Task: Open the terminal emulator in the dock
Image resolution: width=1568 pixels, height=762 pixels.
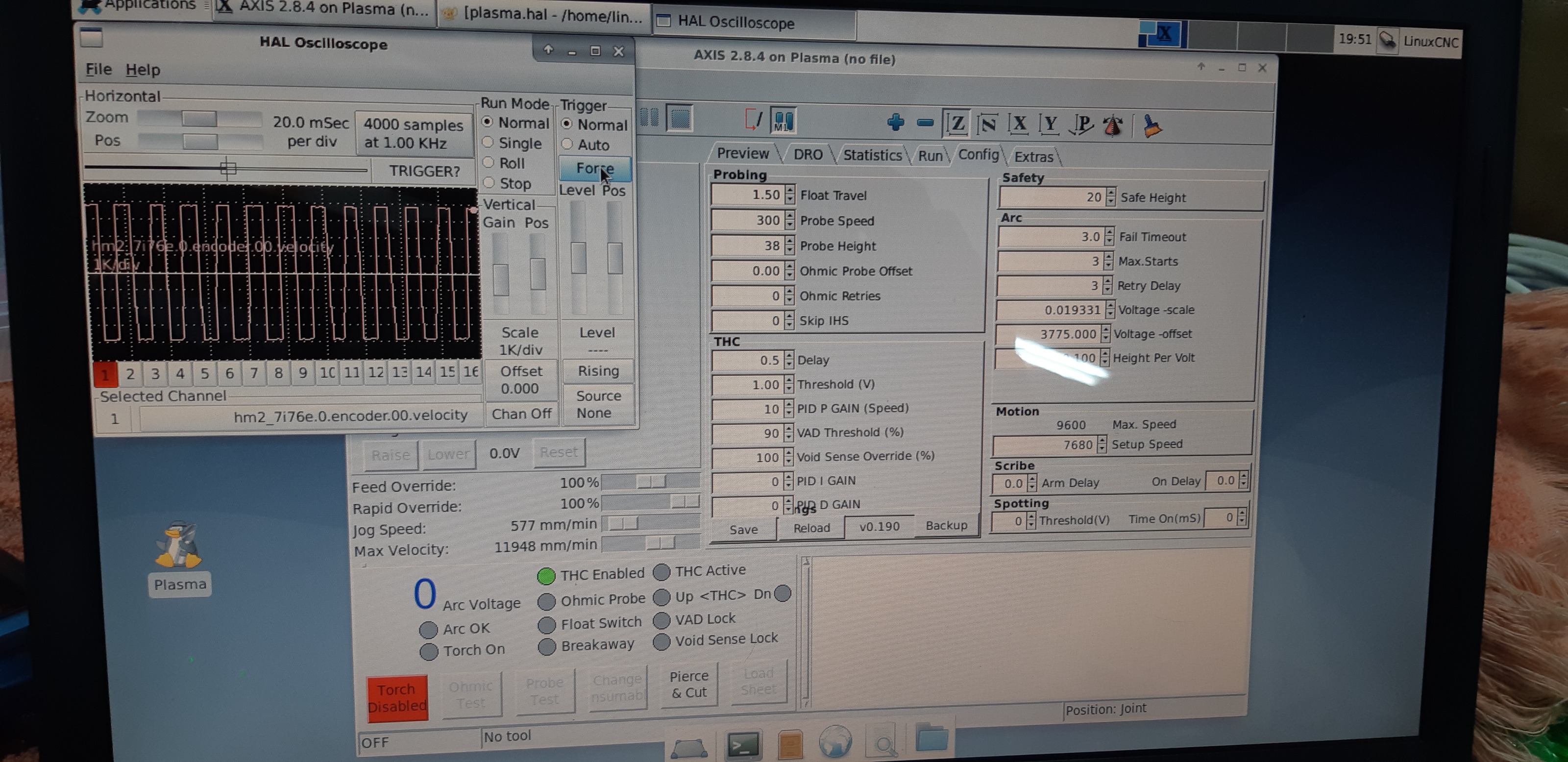Action: (x=744, y=744)
